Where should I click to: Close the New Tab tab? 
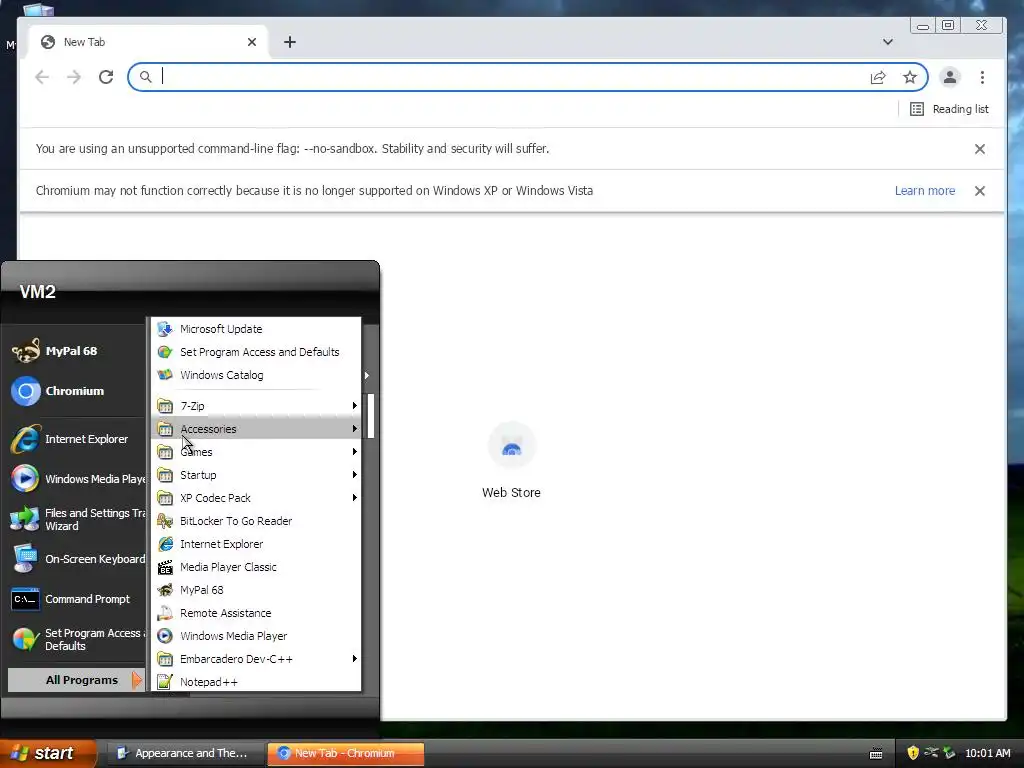(252, 42)
